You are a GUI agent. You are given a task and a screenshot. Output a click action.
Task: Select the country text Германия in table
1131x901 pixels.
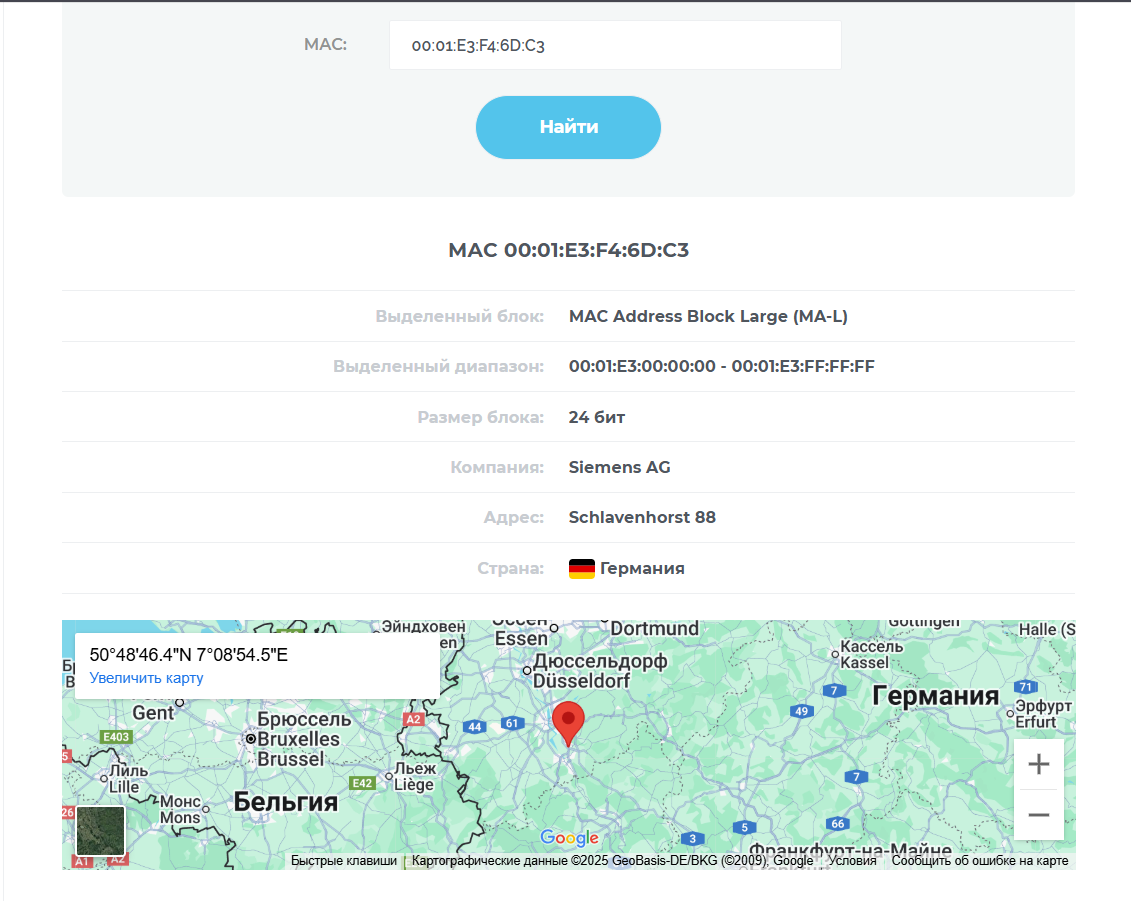pos(643,568)
